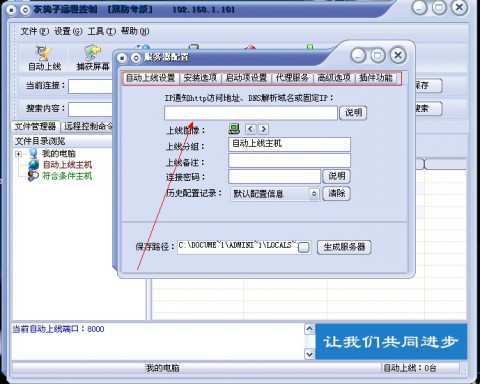
Task: Click the 当前连接 field in main window
Action: tap(91, 86)
